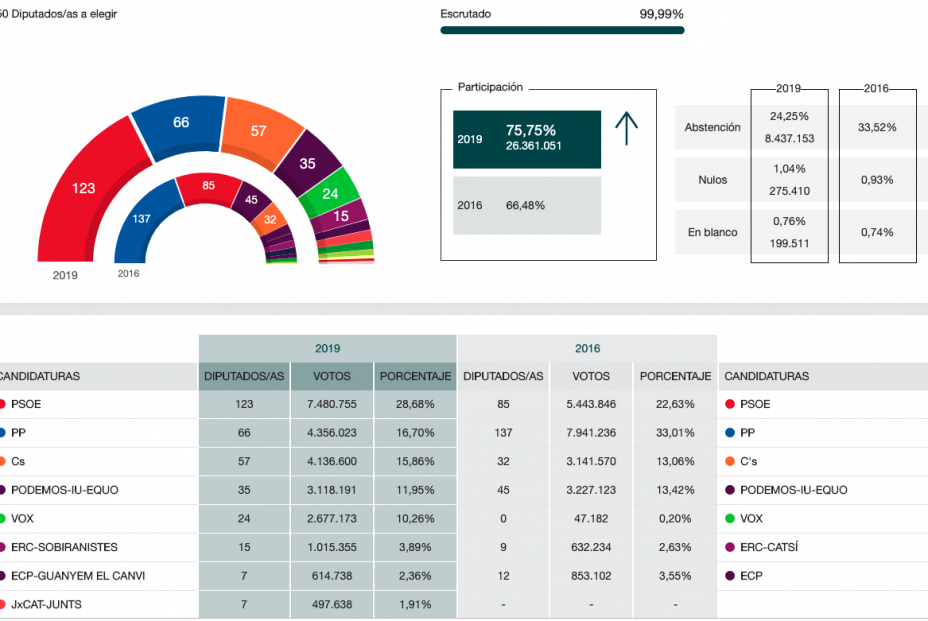Image resolution: width=928 pixels, height=621 pixels.
Task: Click the magenta ERC-CATSÍ dot
Action: [729, 547]
